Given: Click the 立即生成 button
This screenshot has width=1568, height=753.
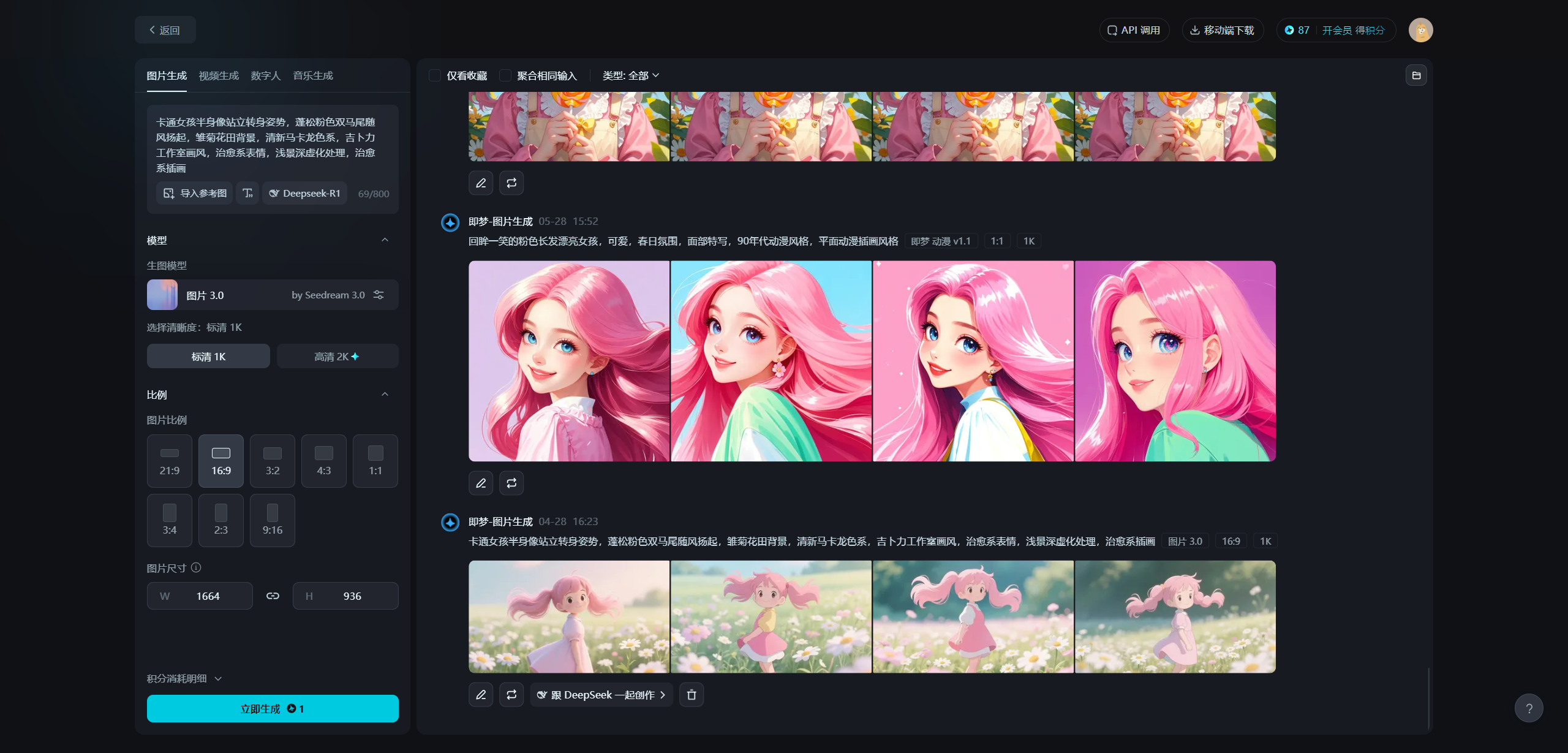Looking at the screenshot, I should (273, 709).
